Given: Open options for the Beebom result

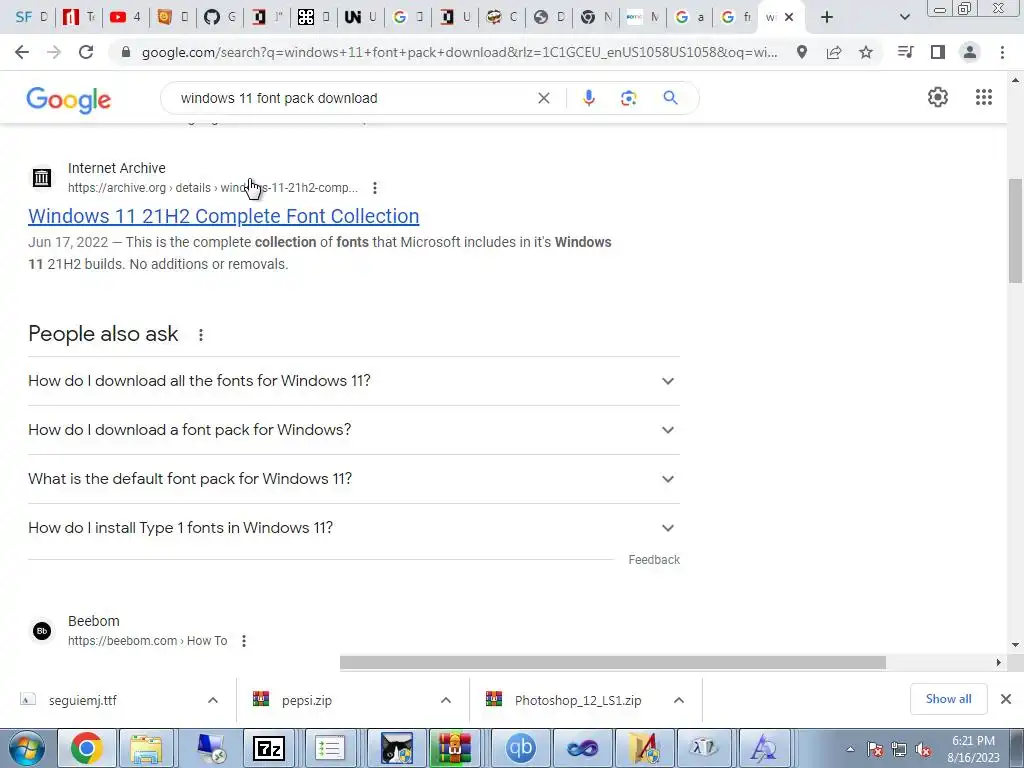Looking at the screenshot, I should (x=244, y=641).
